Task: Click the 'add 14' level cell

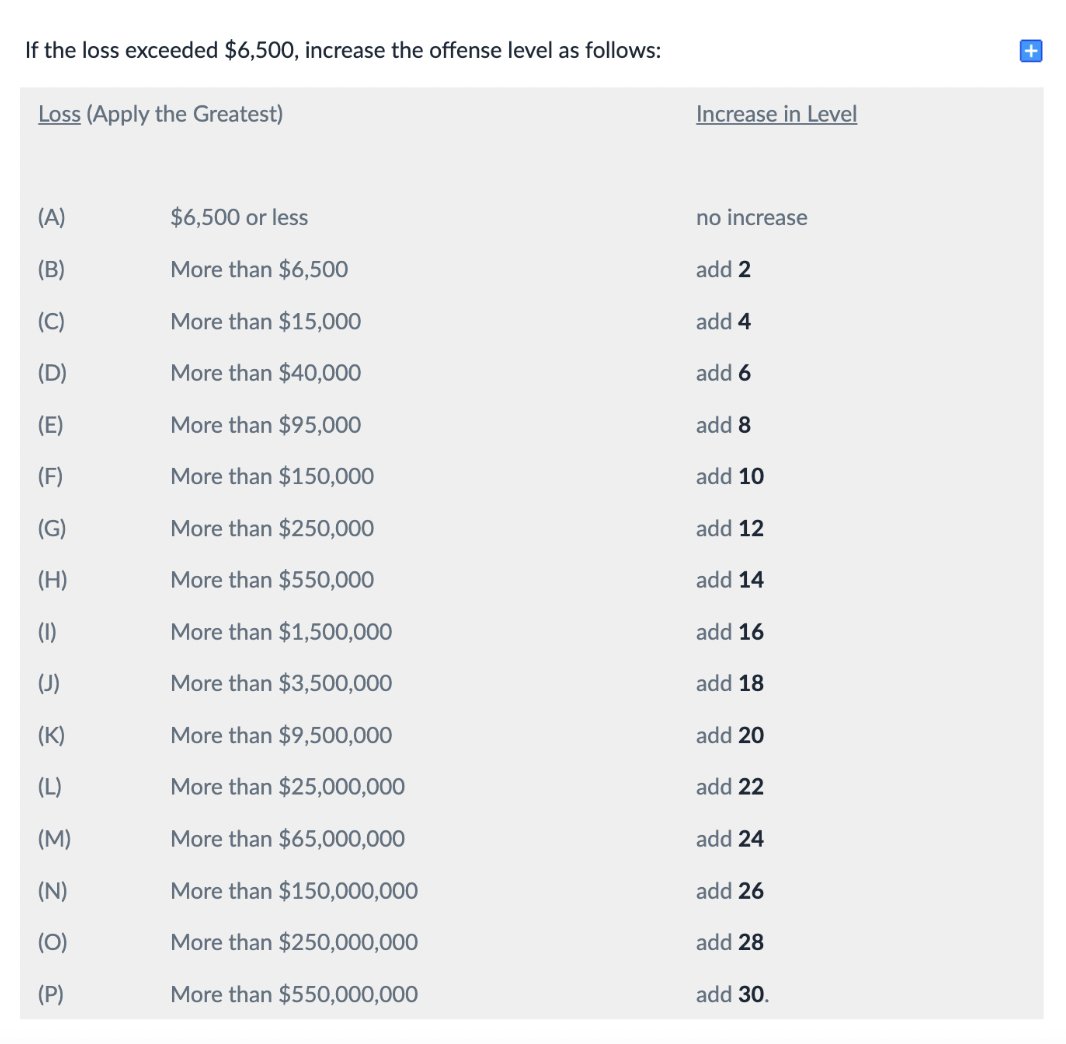Action: 729,580
